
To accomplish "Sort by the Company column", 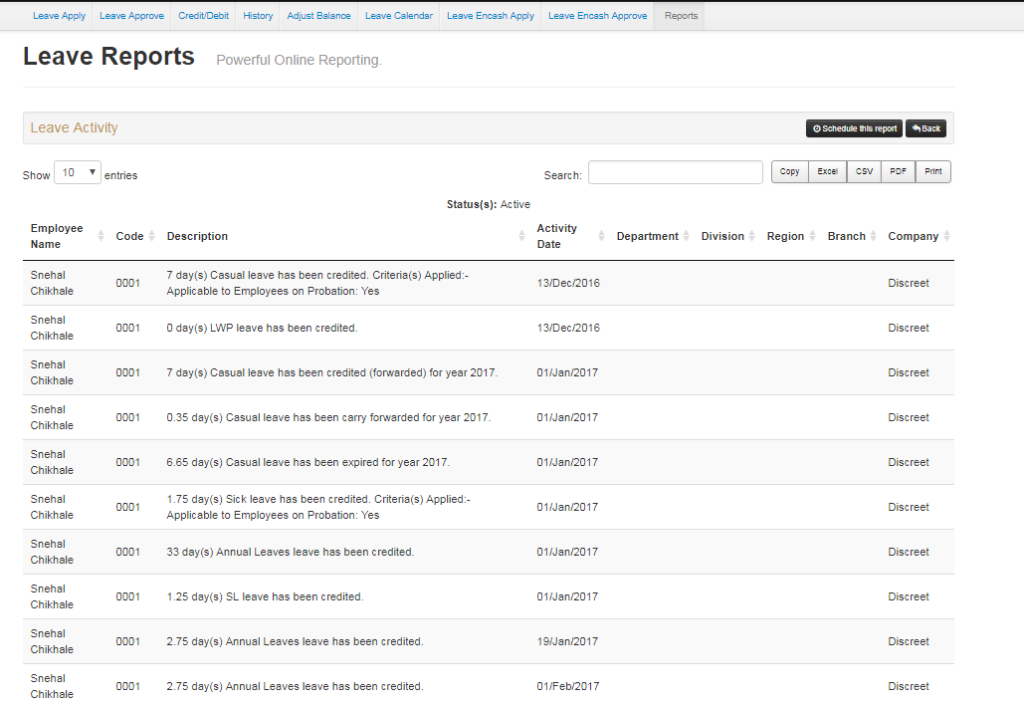I will (912, 236).
